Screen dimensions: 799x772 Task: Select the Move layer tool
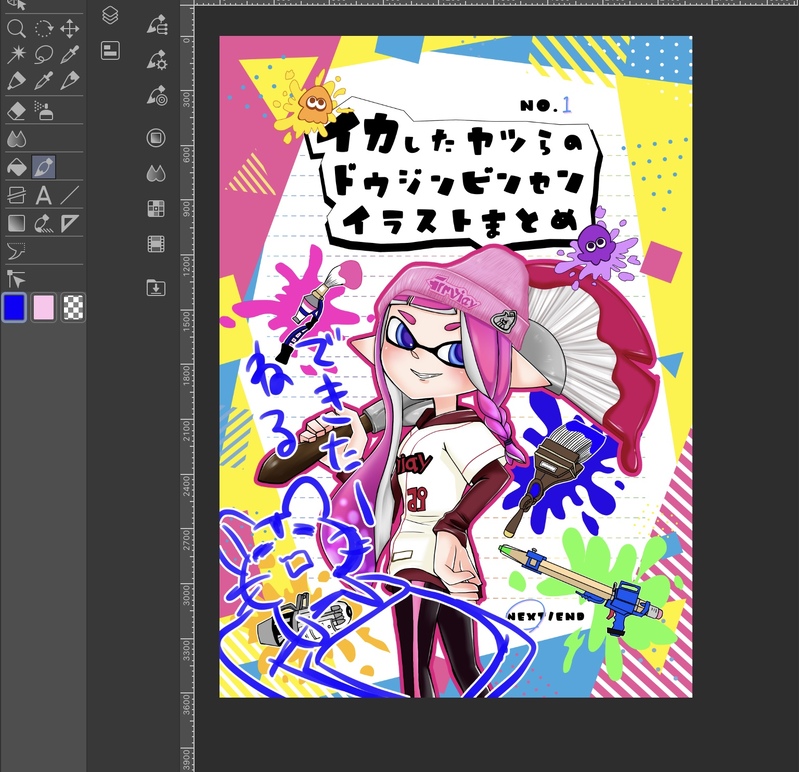[69, 29]
